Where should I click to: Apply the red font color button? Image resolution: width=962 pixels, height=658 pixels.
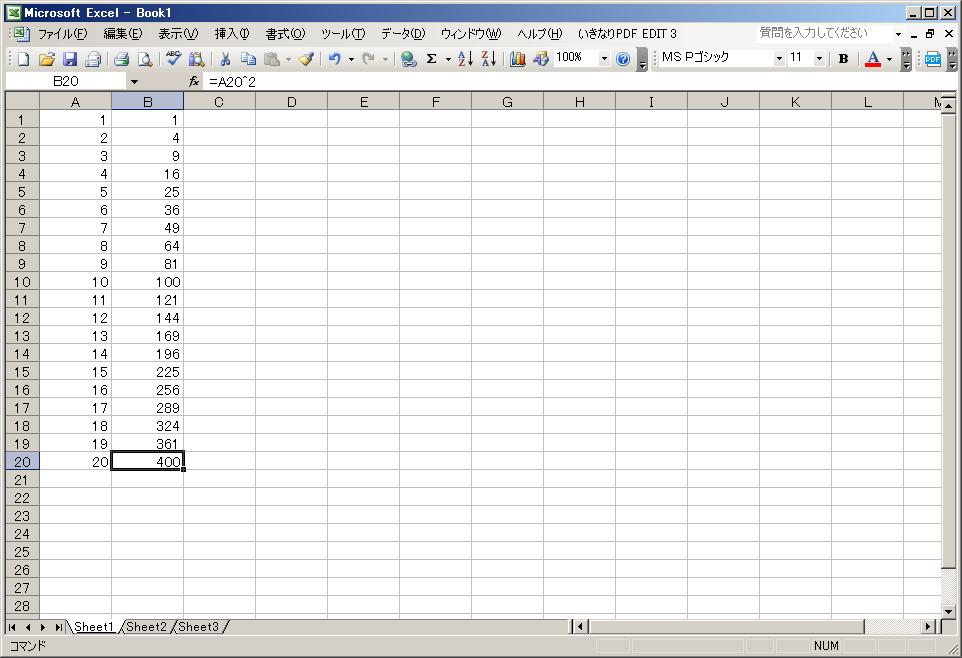(872, 59)
